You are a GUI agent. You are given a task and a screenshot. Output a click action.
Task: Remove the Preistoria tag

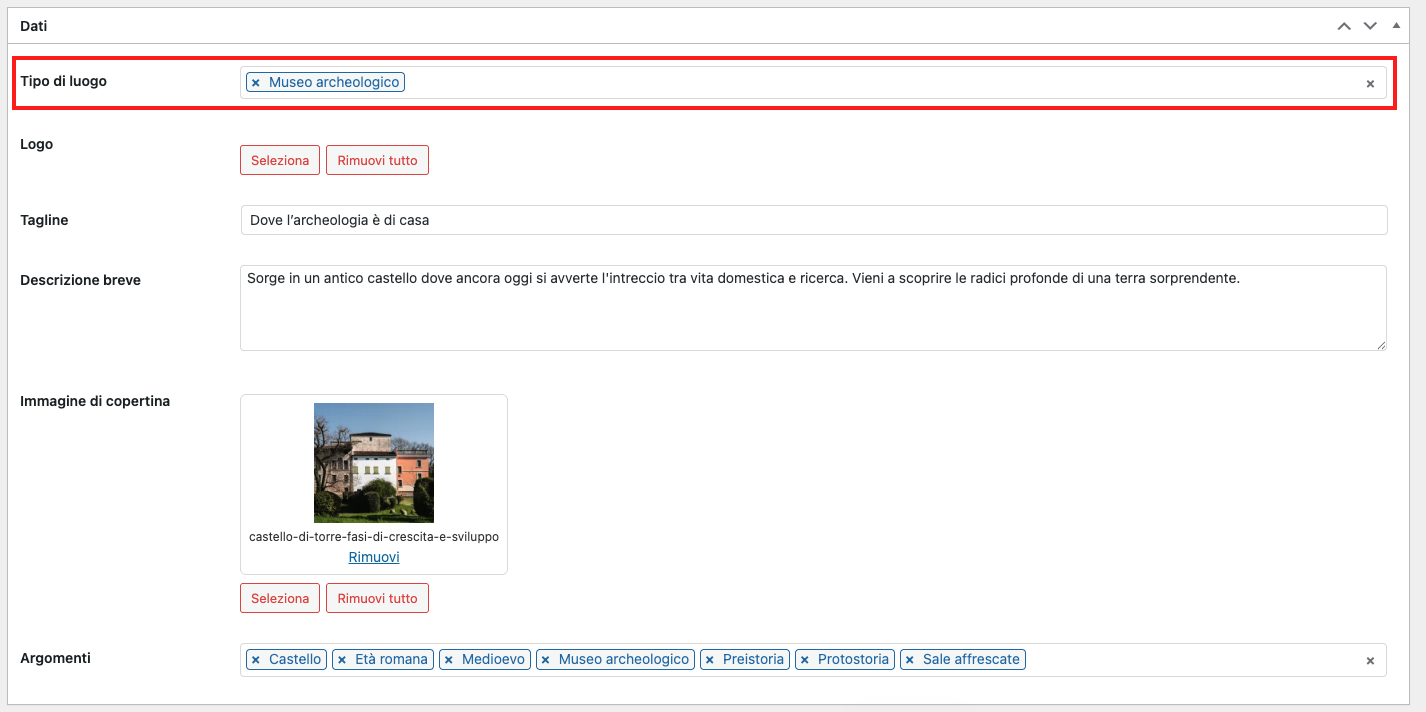tap(710, 660)
